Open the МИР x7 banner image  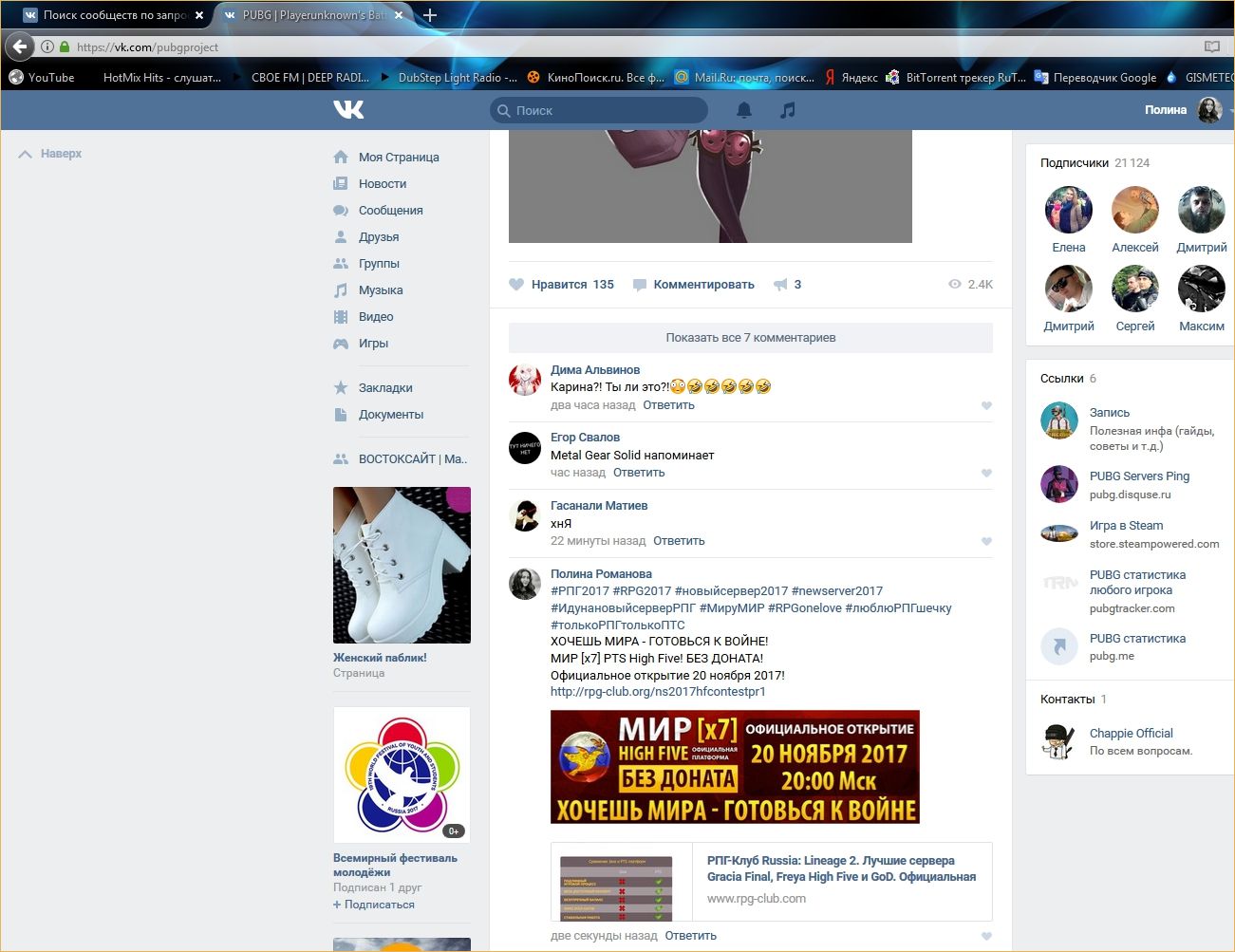[x=735, y=767]
